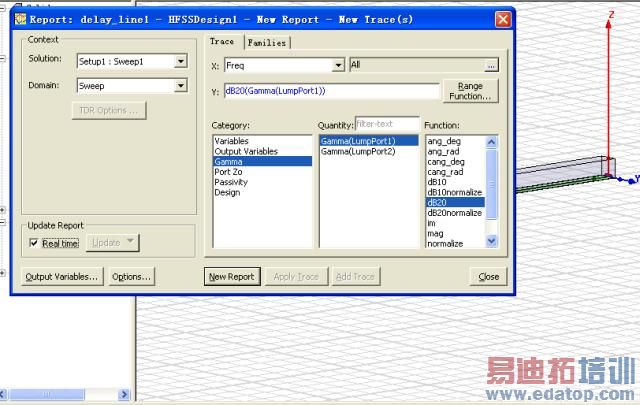The image size is (640, 405).
Task: Click the report dialog title bar icon
Action: (x=20, y=19)
